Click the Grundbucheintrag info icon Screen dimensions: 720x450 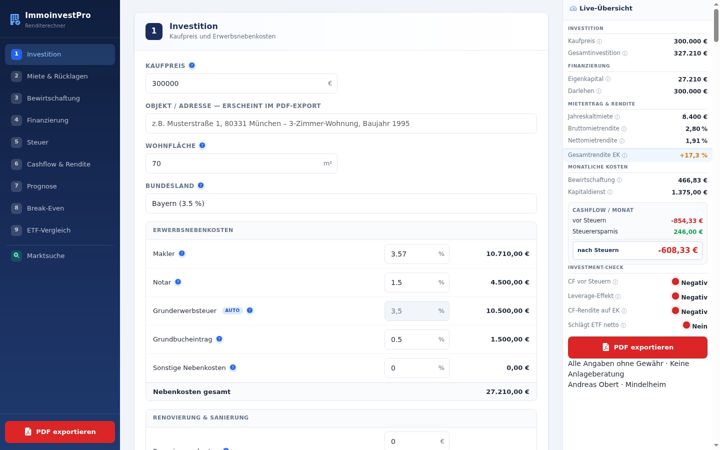[x=219, y=339]
